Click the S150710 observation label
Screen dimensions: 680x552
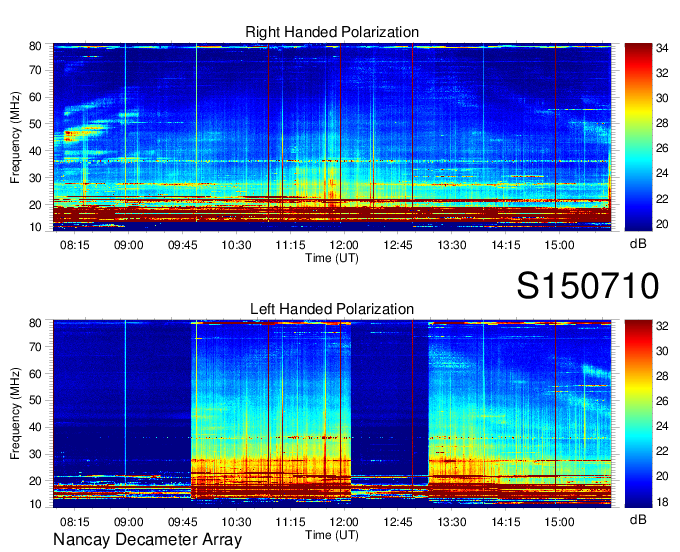[588, 286]
